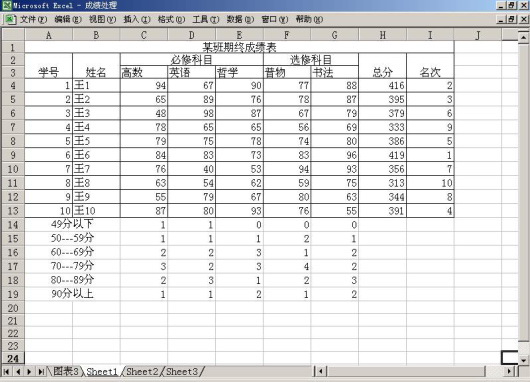Click the 英语 column heading cell

[x=192, y=72]
